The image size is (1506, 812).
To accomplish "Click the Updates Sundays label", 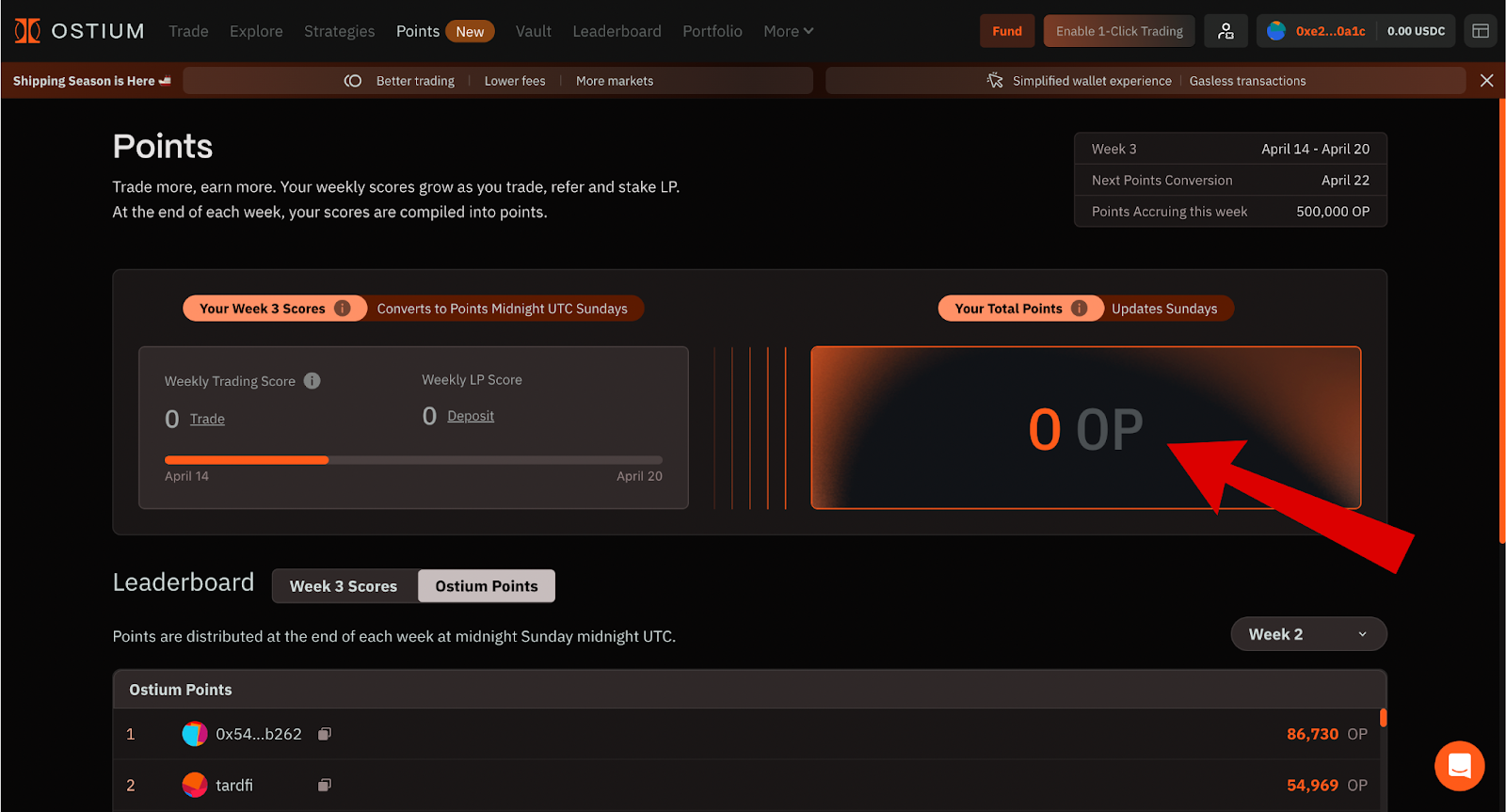I will (1164, 308).
